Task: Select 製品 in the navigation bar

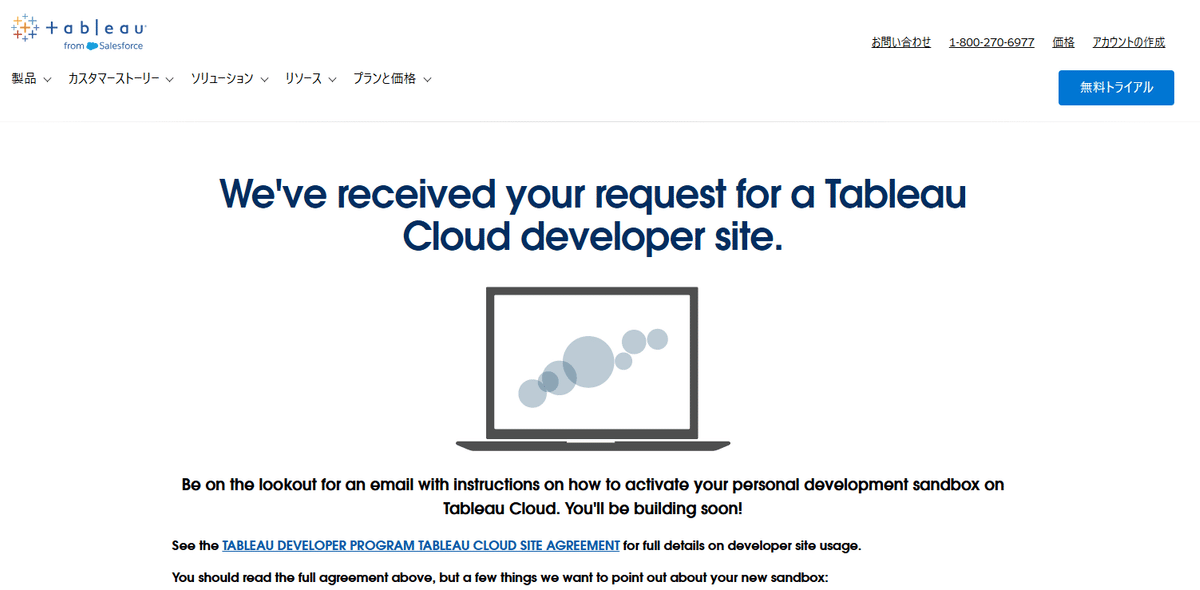Action: tap(22, 78)
